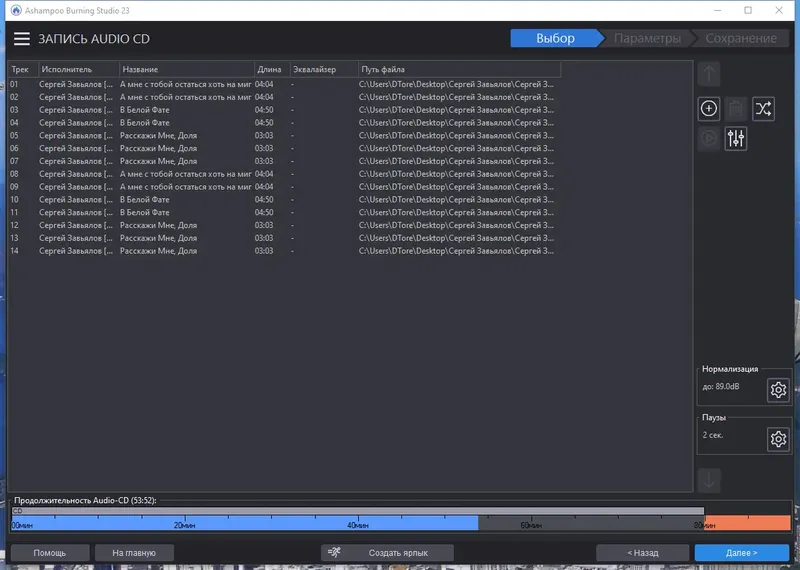Switch to the Параметры step tab
800x570 pixels.
click(647, 38)
